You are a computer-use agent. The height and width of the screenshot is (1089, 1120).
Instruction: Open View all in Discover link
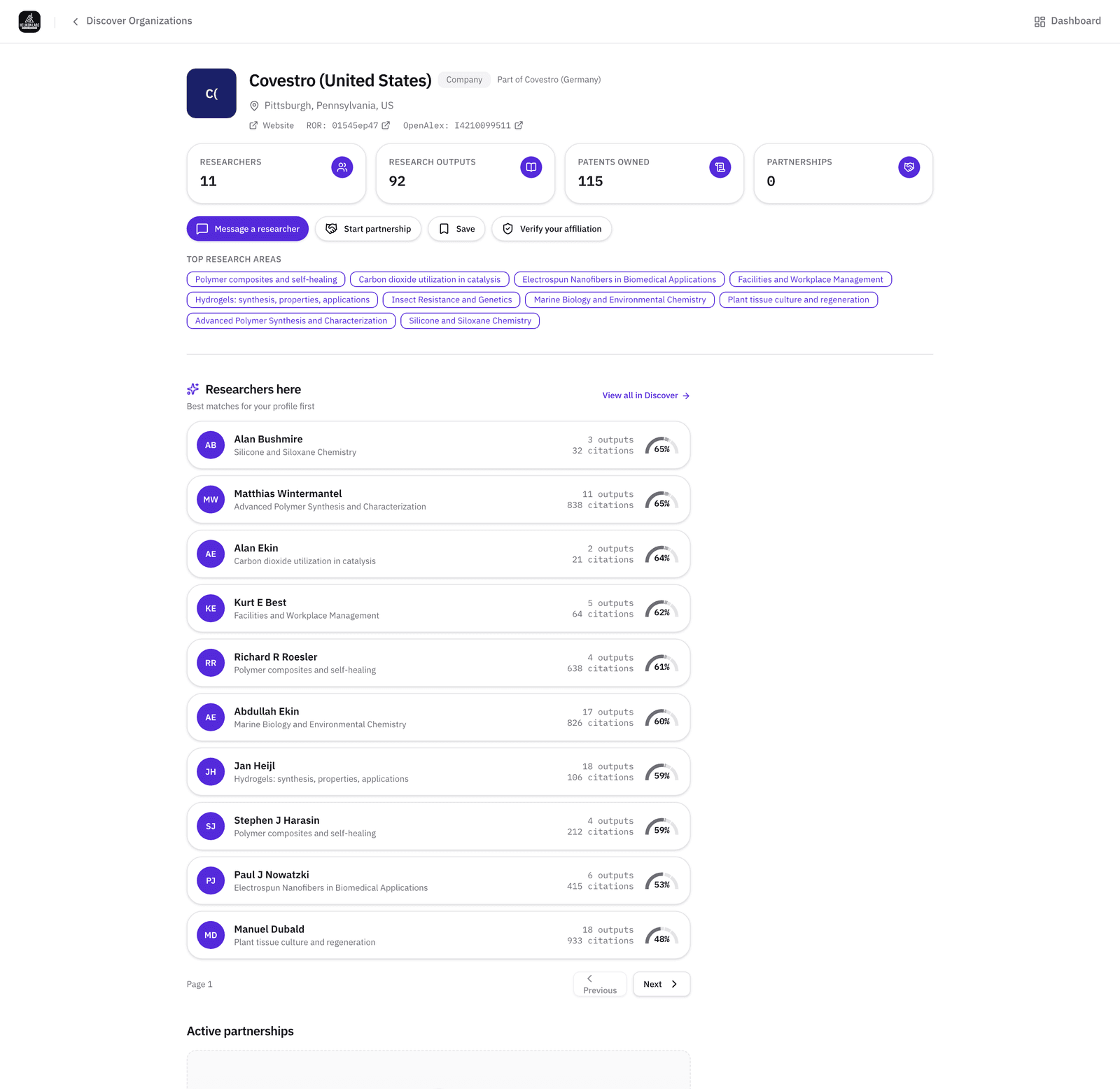click(x=646, y=395)
